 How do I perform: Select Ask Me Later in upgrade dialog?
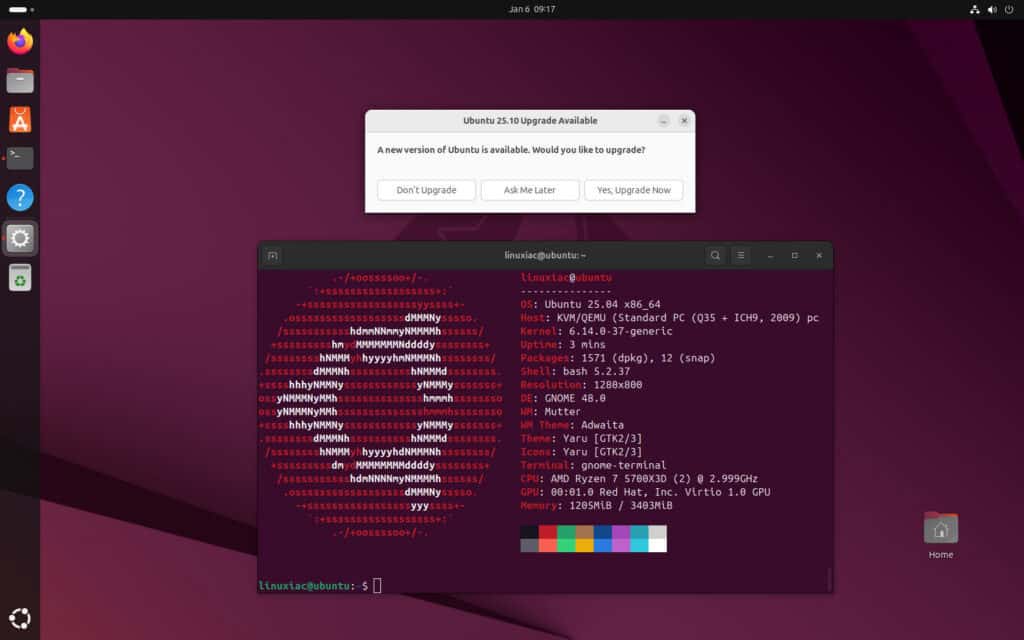pos(529,190)
